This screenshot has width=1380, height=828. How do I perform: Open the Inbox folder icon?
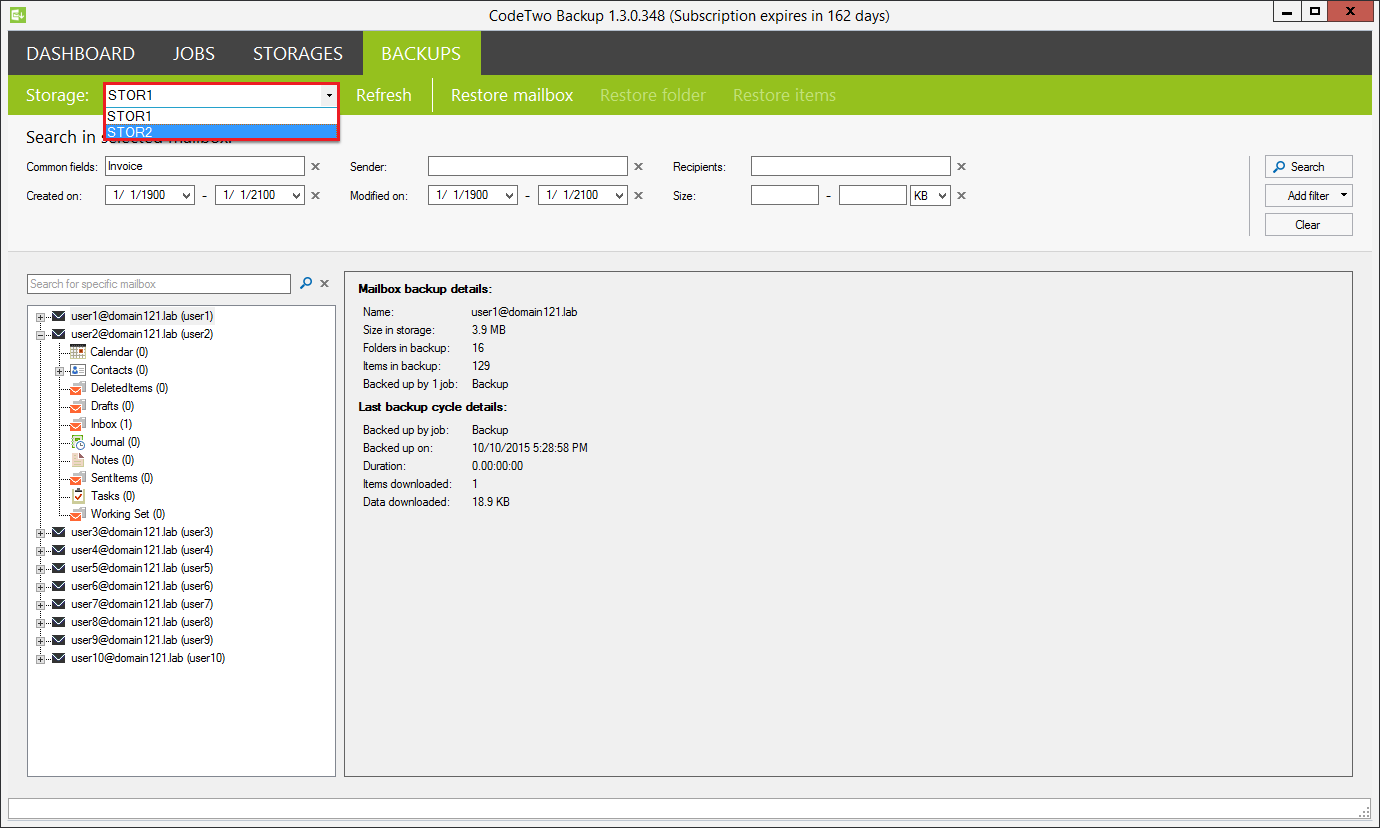tap(76, 423)
